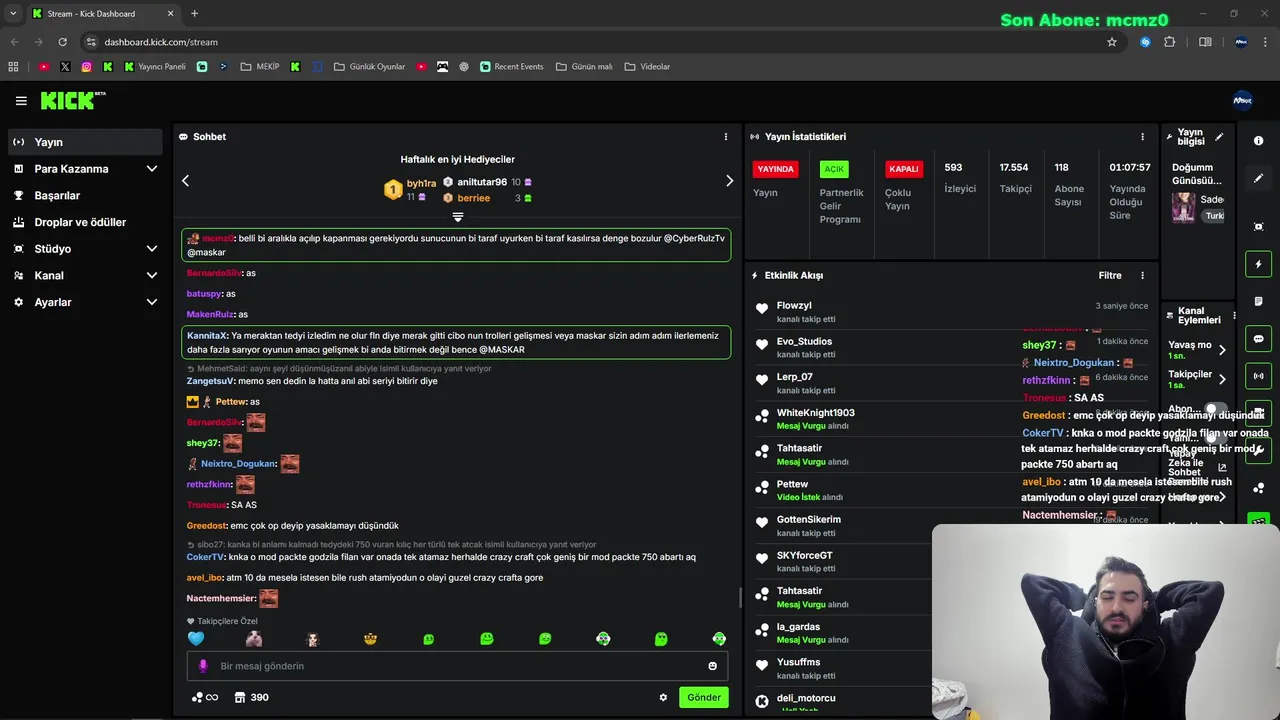
Task: Open the emoji picker in message box
Action: point(712,666)
